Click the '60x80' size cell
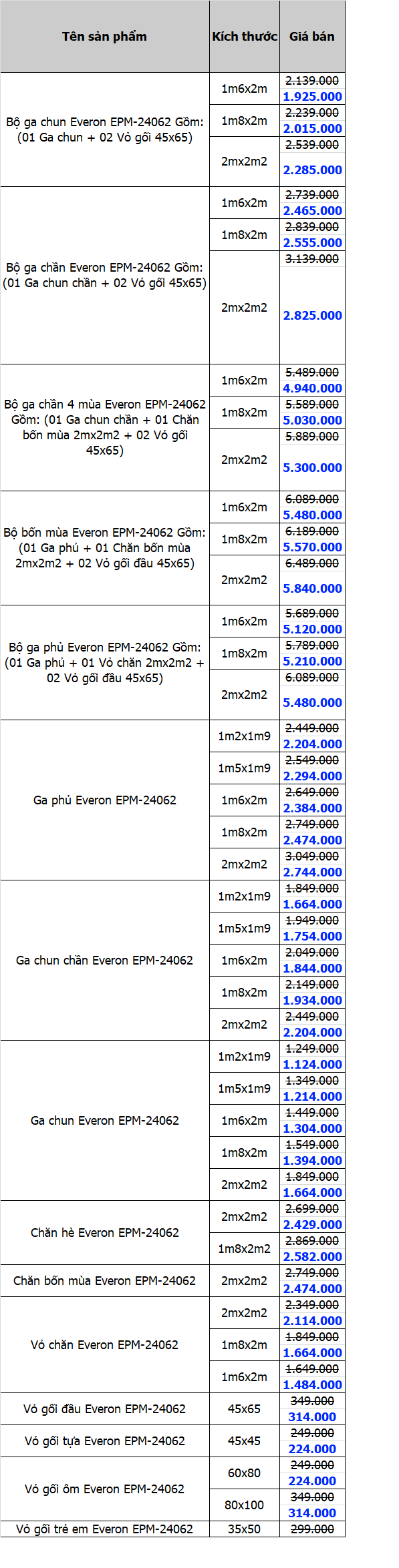 click(x=245, y=1473)
